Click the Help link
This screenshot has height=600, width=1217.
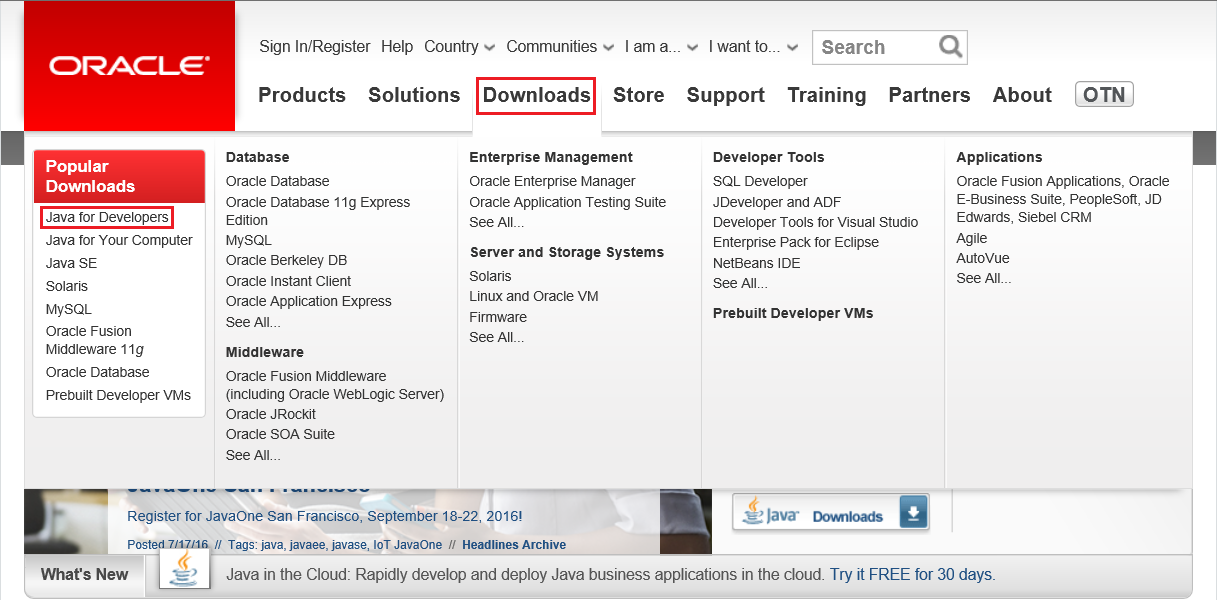[397, 46]
